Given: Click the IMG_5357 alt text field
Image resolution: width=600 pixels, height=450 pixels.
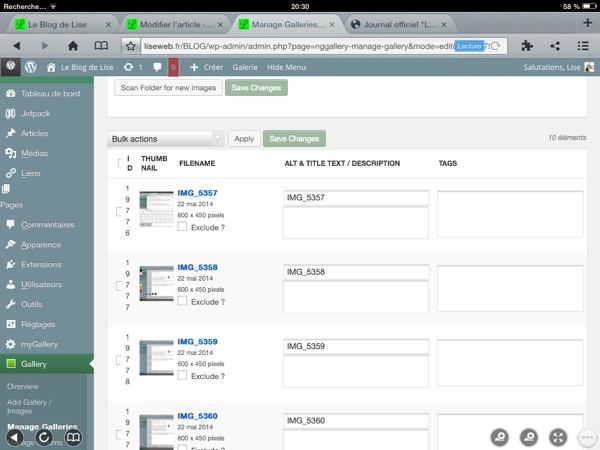Looking at the screenshot, I should pyautogui.click(x=356, y=198).
